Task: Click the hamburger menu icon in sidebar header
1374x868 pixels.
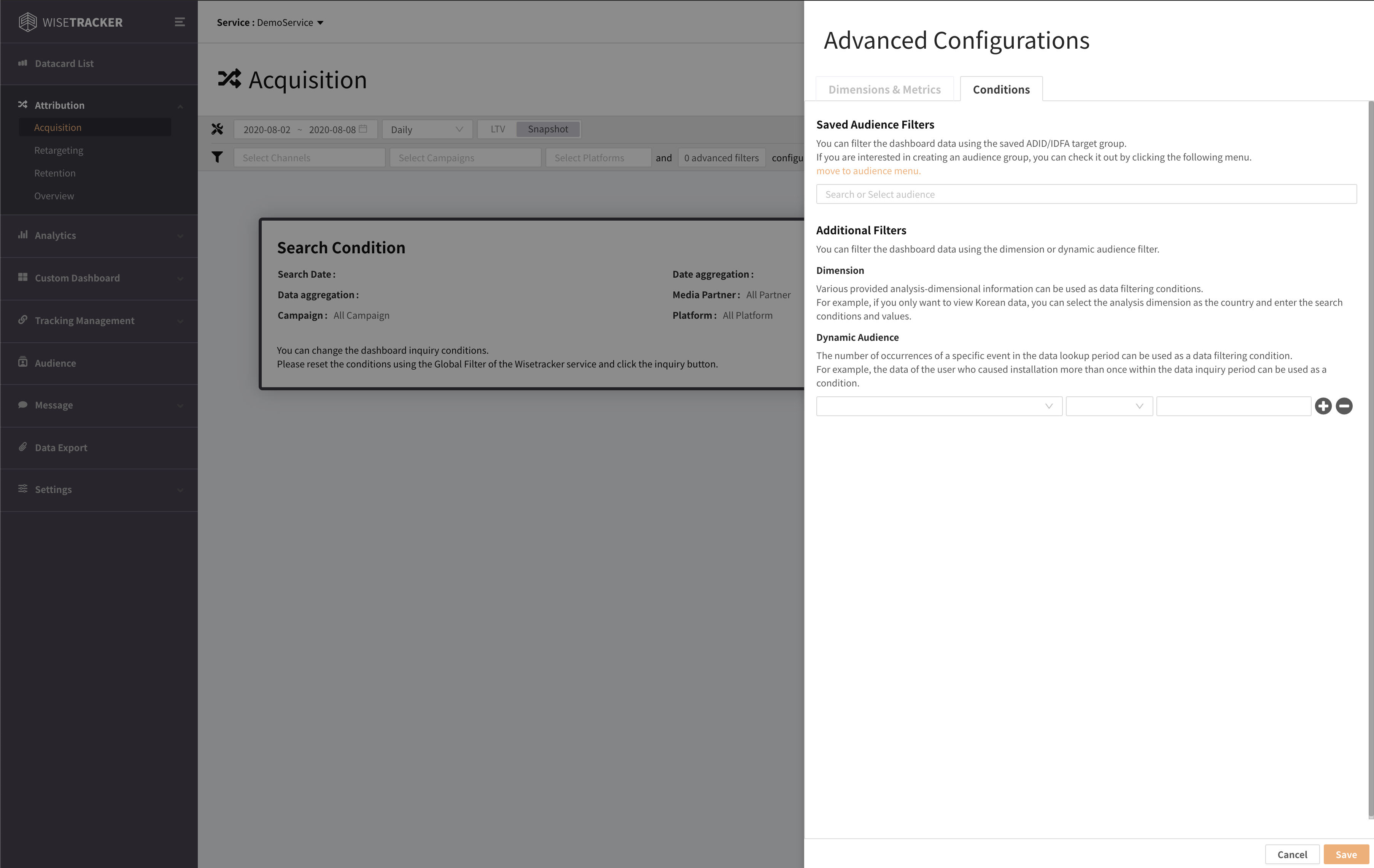Action: [x=179, y=22]
